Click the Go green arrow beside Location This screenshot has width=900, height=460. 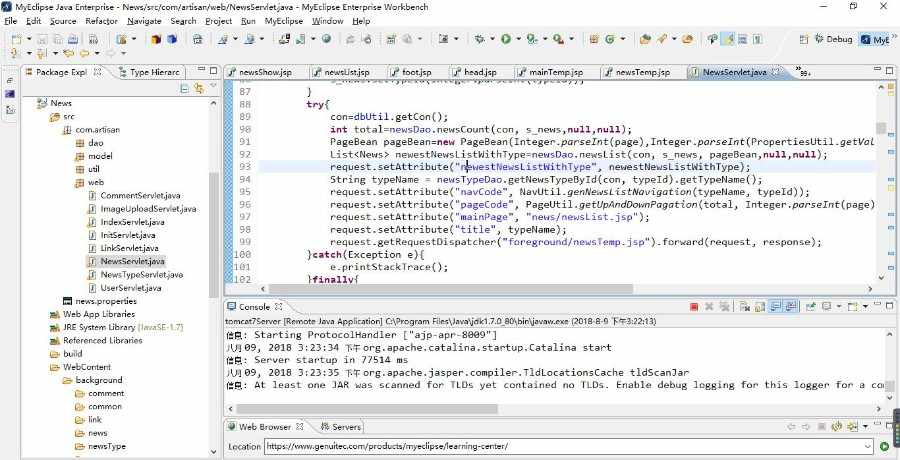coord(885,446)
